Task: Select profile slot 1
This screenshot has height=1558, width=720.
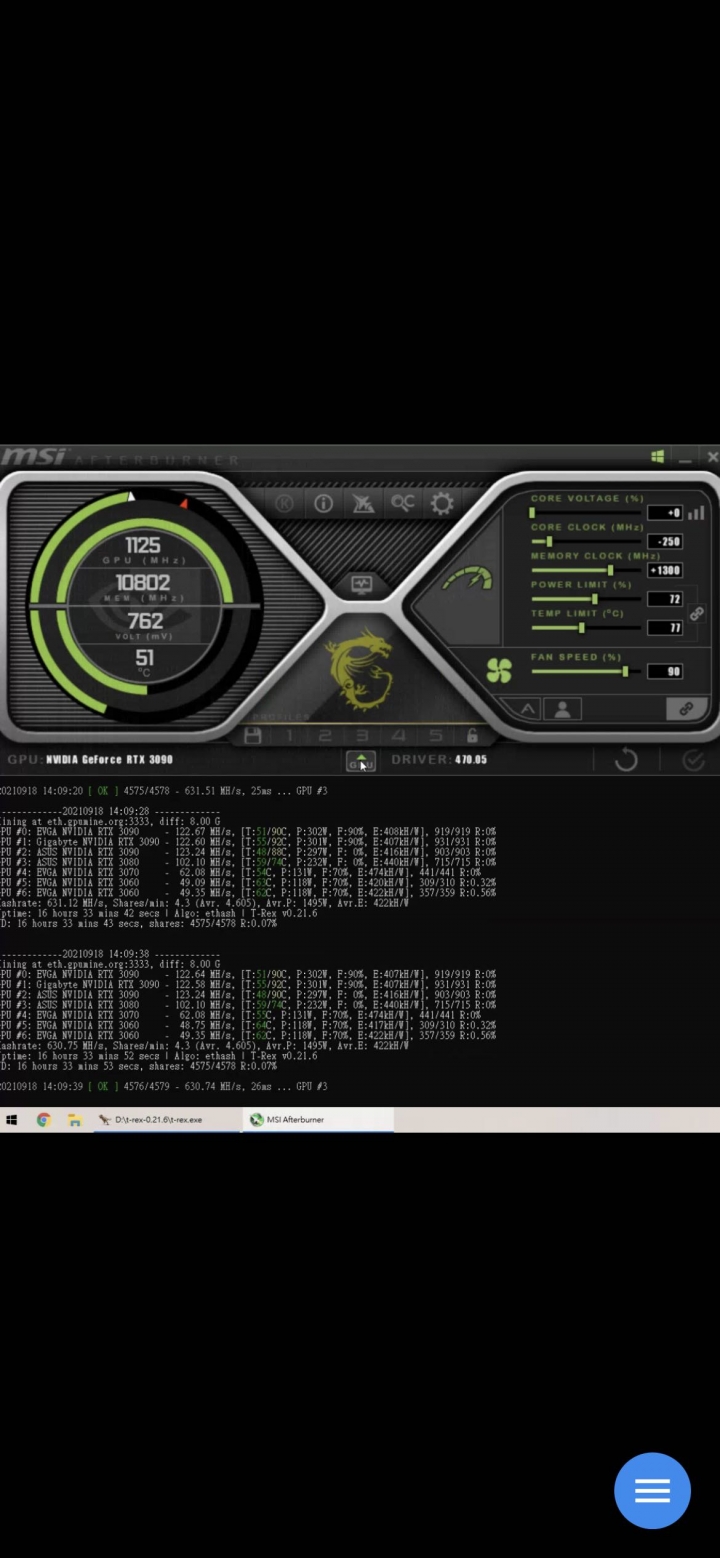Action: [290, 736]
